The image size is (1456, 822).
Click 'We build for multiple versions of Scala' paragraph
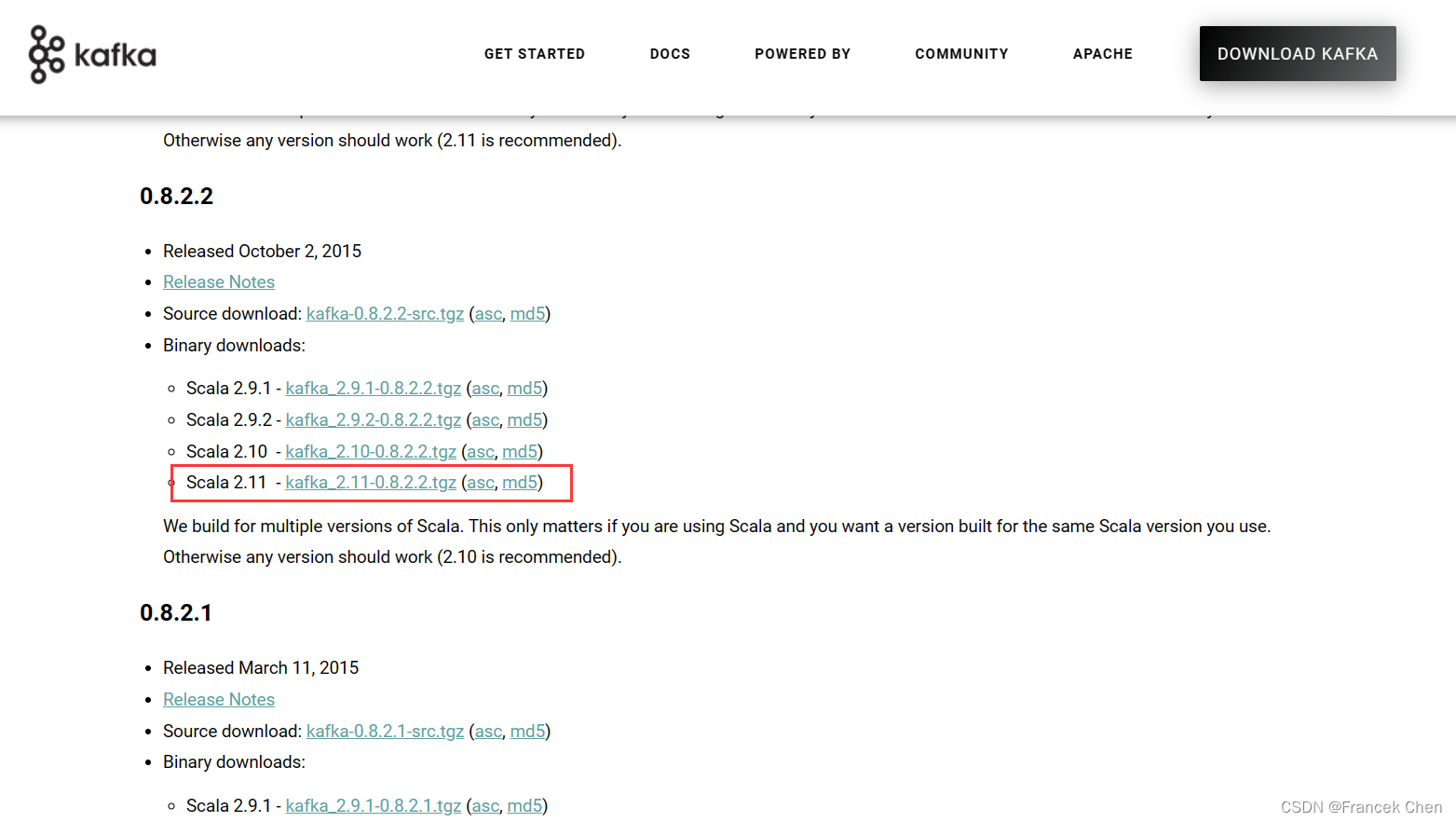point(716,541)
